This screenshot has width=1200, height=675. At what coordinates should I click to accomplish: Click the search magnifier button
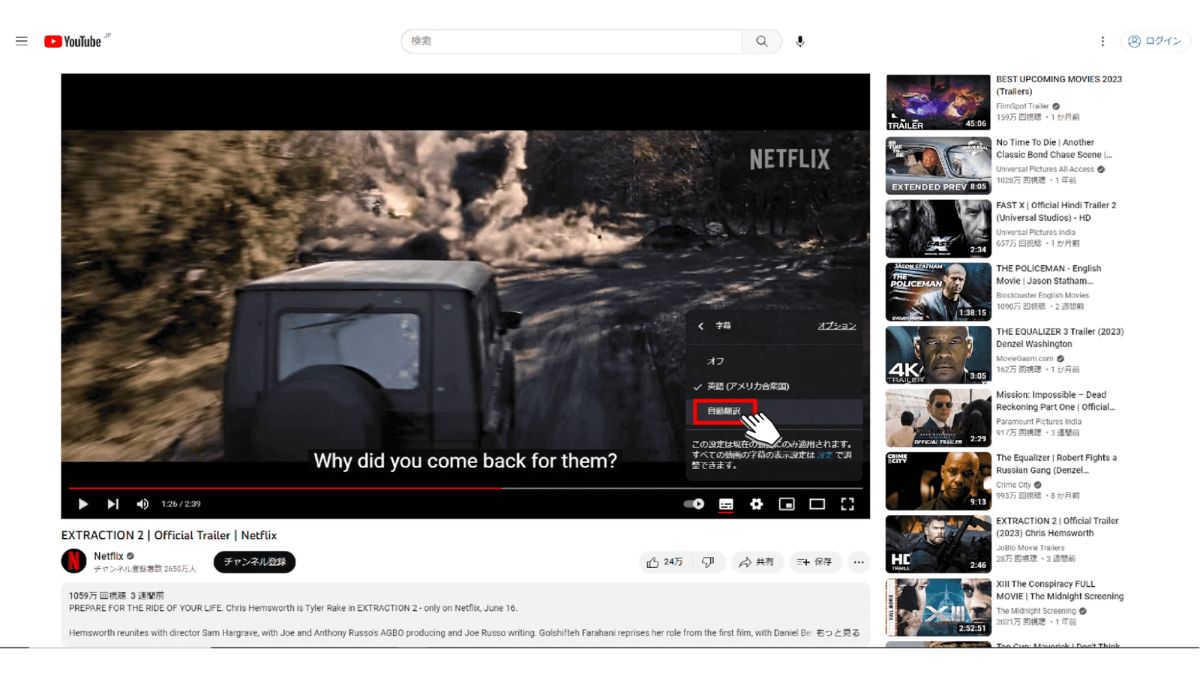[x=762, y=41]
